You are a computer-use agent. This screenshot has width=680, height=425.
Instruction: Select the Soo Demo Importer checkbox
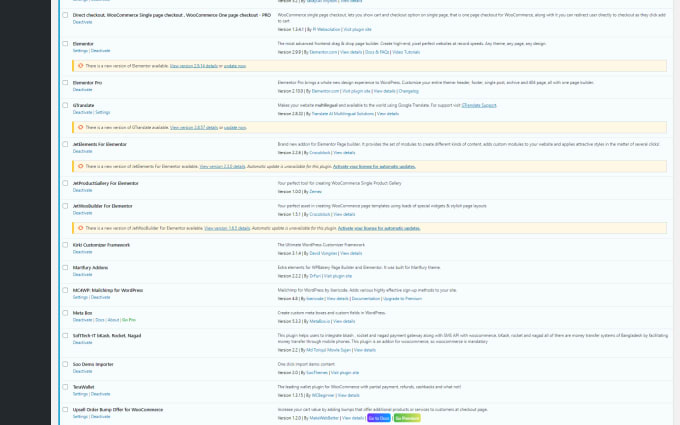pyautogui.click(x=65, y=364)
